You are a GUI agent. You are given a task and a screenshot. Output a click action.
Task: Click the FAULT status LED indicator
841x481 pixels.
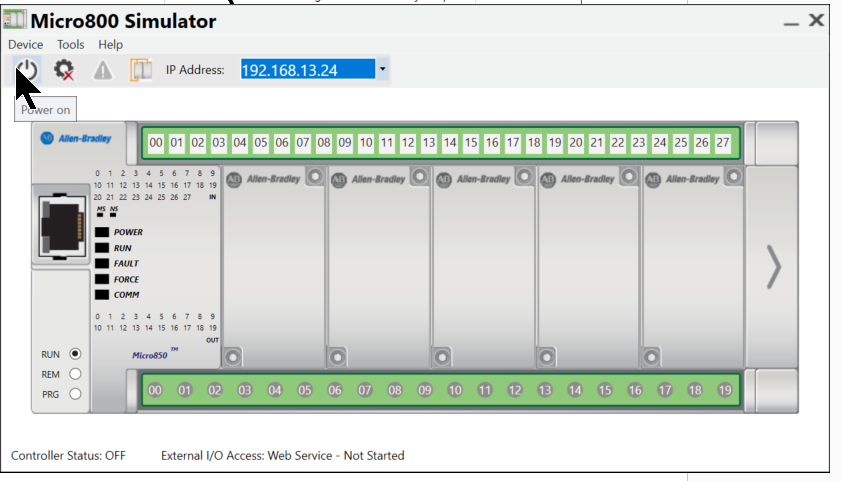[102, 263]
